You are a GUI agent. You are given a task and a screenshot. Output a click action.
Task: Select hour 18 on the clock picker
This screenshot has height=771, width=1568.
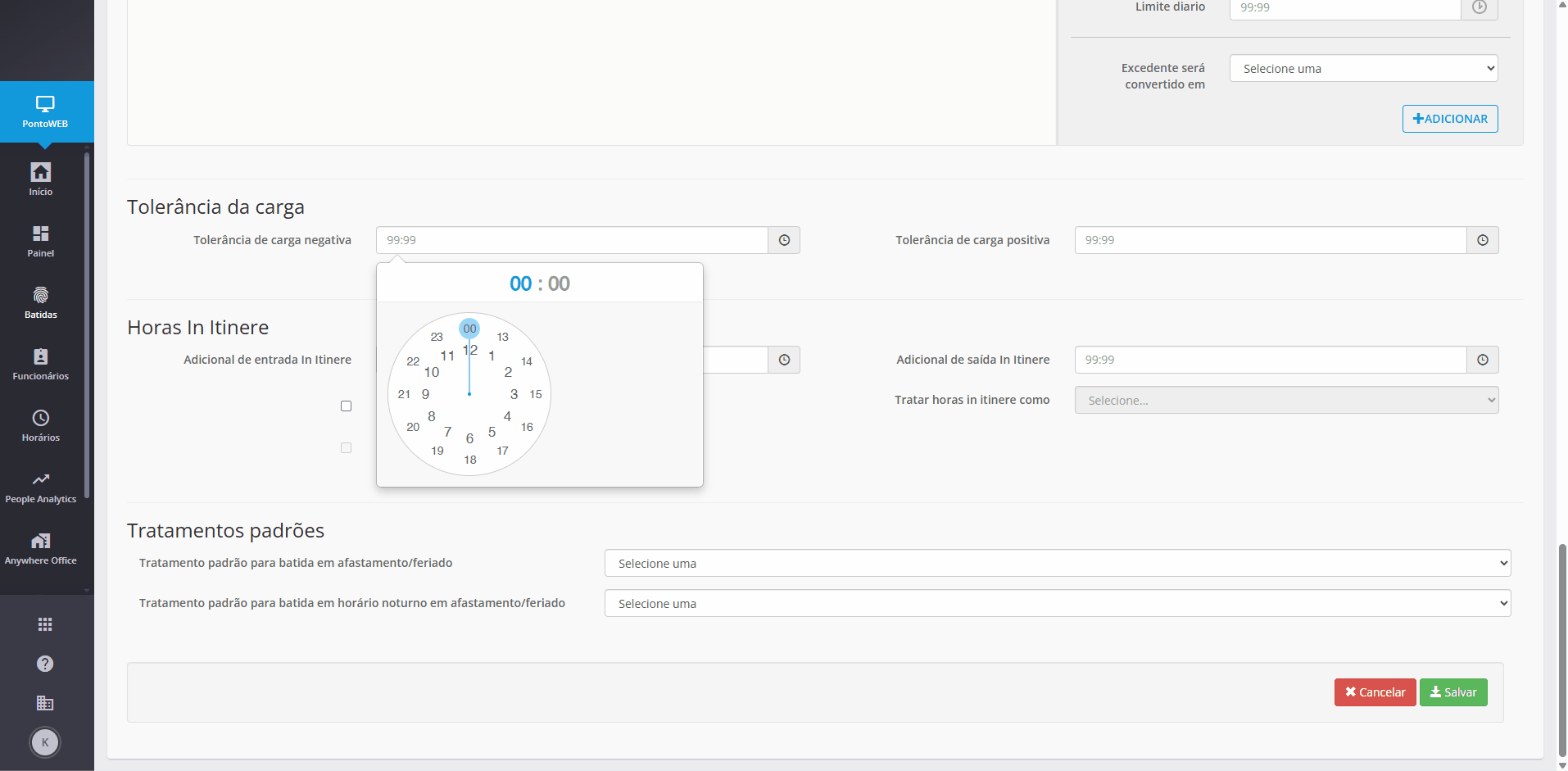[x=470, y=460]
